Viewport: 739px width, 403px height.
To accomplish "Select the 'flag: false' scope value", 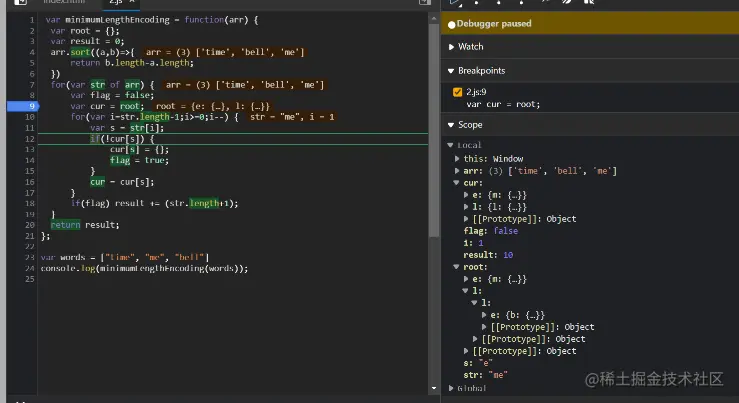I will tap(491, 231).
